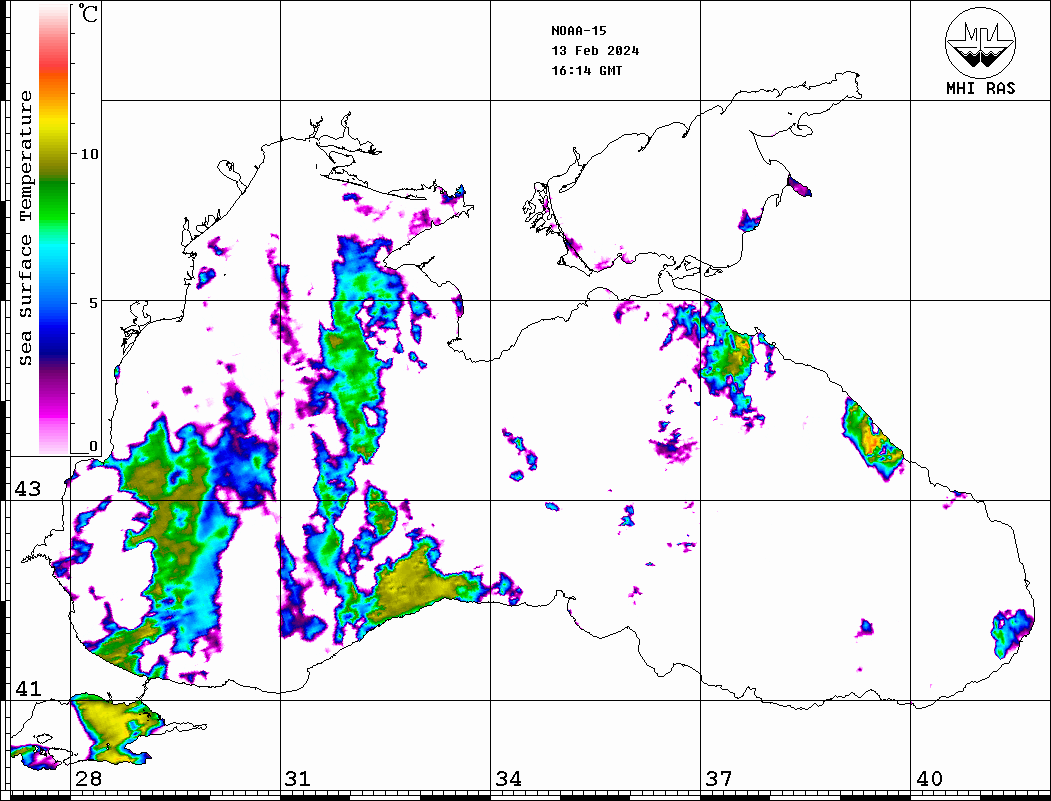Viewport: 1051px width, 801px height.
Task: Click the "10" tick on the temperature scale
Action: click(x=89, y=154)
